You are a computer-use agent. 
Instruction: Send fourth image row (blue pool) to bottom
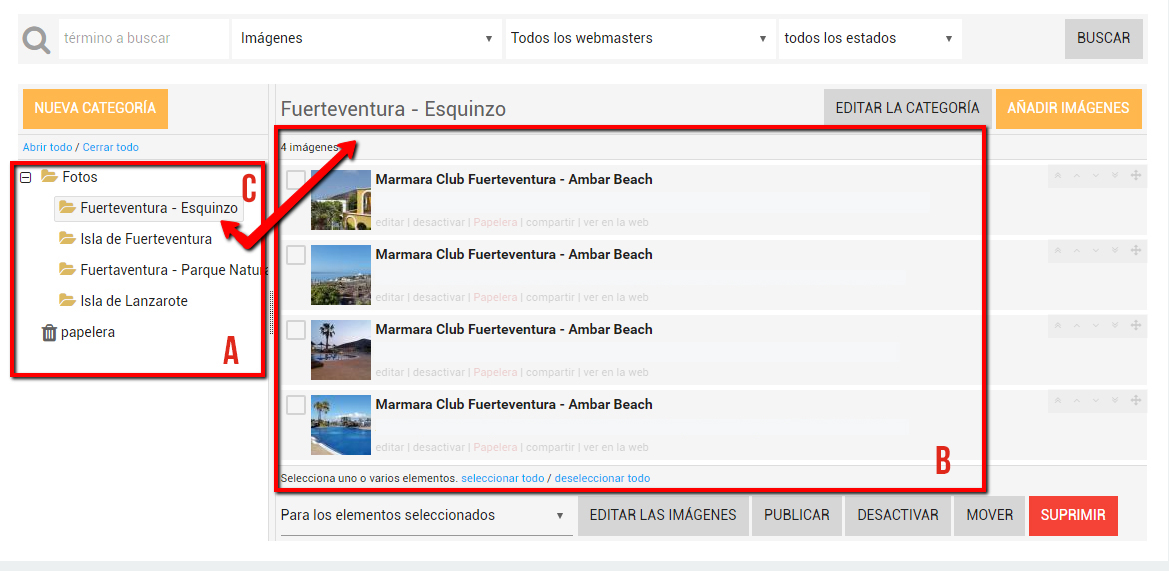(1115, 400)
